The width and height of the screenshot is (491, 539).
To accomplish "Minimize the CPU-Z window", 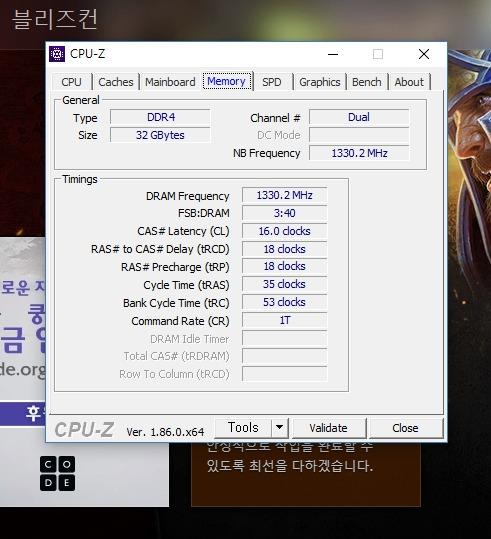I will pos(333,54).
